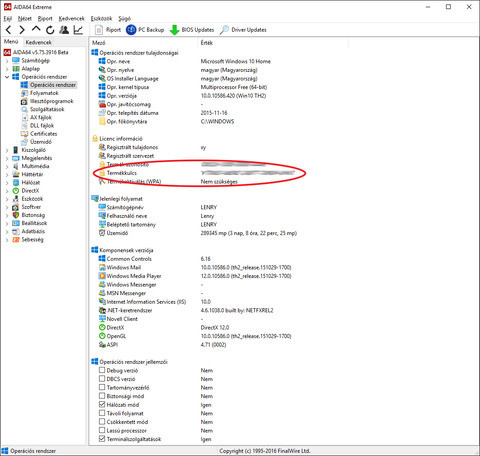Click the refresh icon in the toolbar
Image resolution: width=480 pixels, height=456 pixels.
(x=50, y=30)
